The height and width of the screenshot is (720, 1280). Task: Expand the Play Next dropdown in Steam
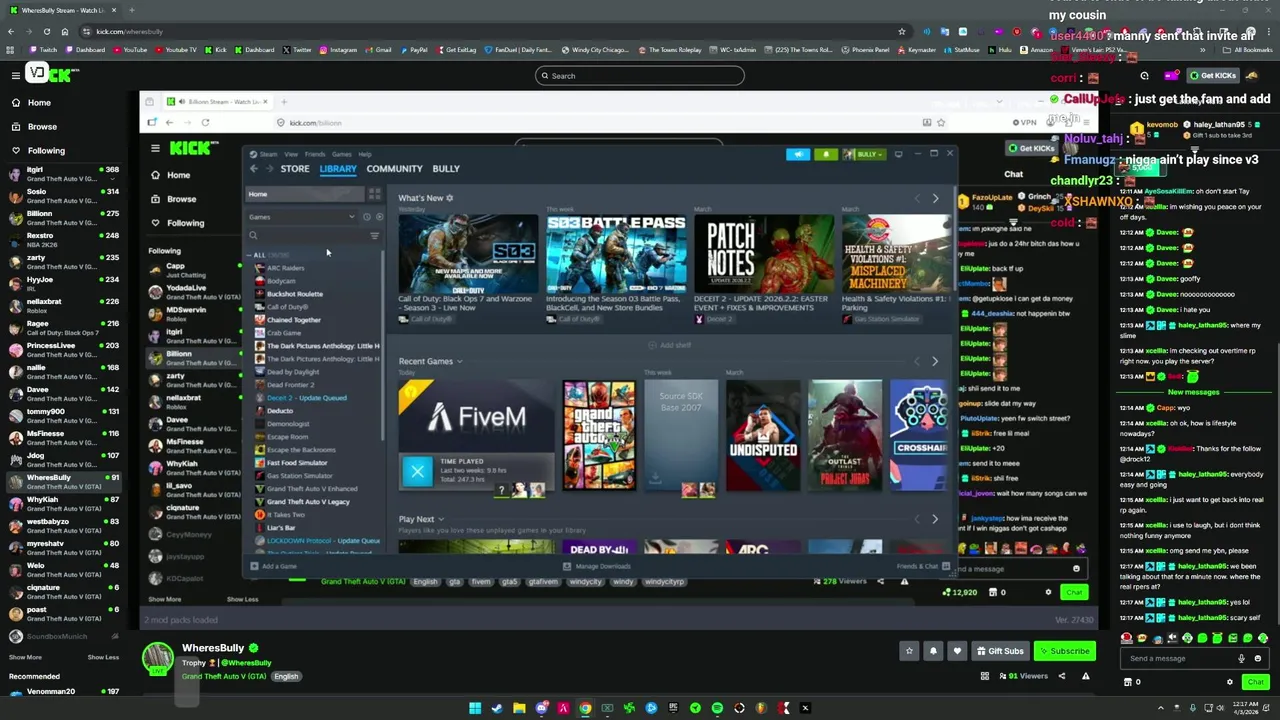pyautogui.click(x=441, y=520)
